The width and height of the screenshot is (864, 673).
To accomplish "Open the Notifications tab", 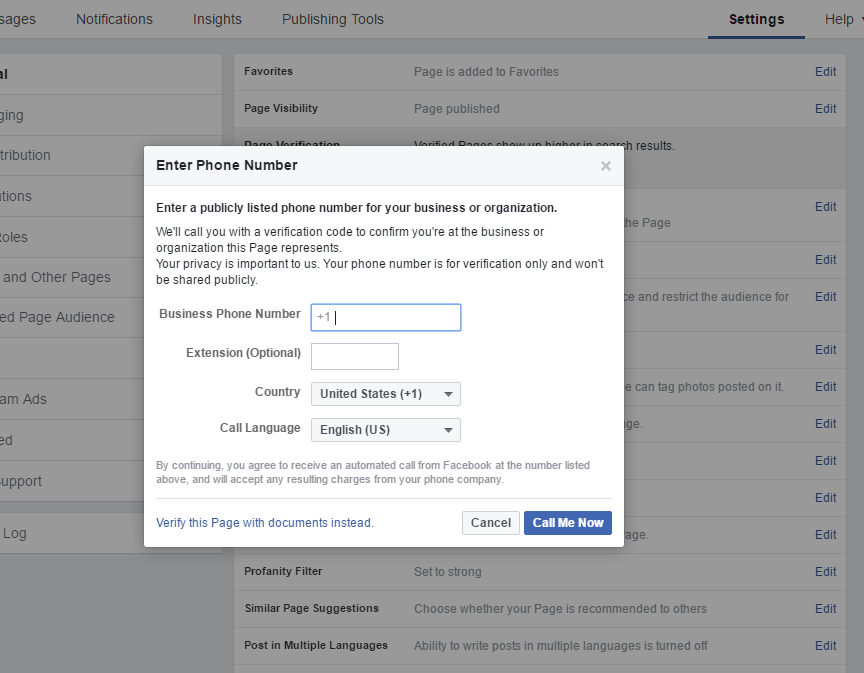I will pyautogui.click(x=114, y=19).
